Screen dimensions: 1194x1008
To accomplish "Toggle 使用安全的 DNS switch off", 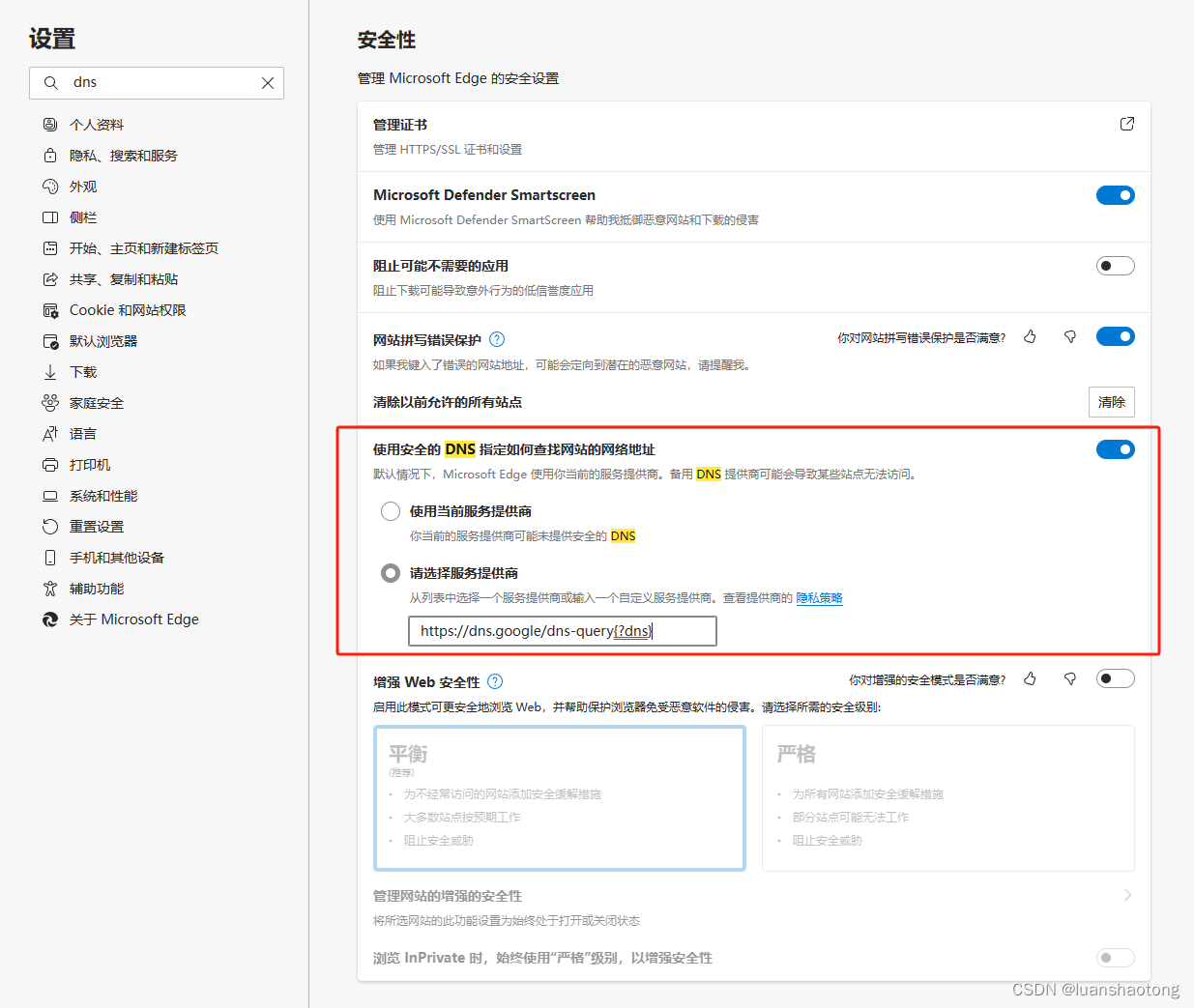I will click(1116, 449).
